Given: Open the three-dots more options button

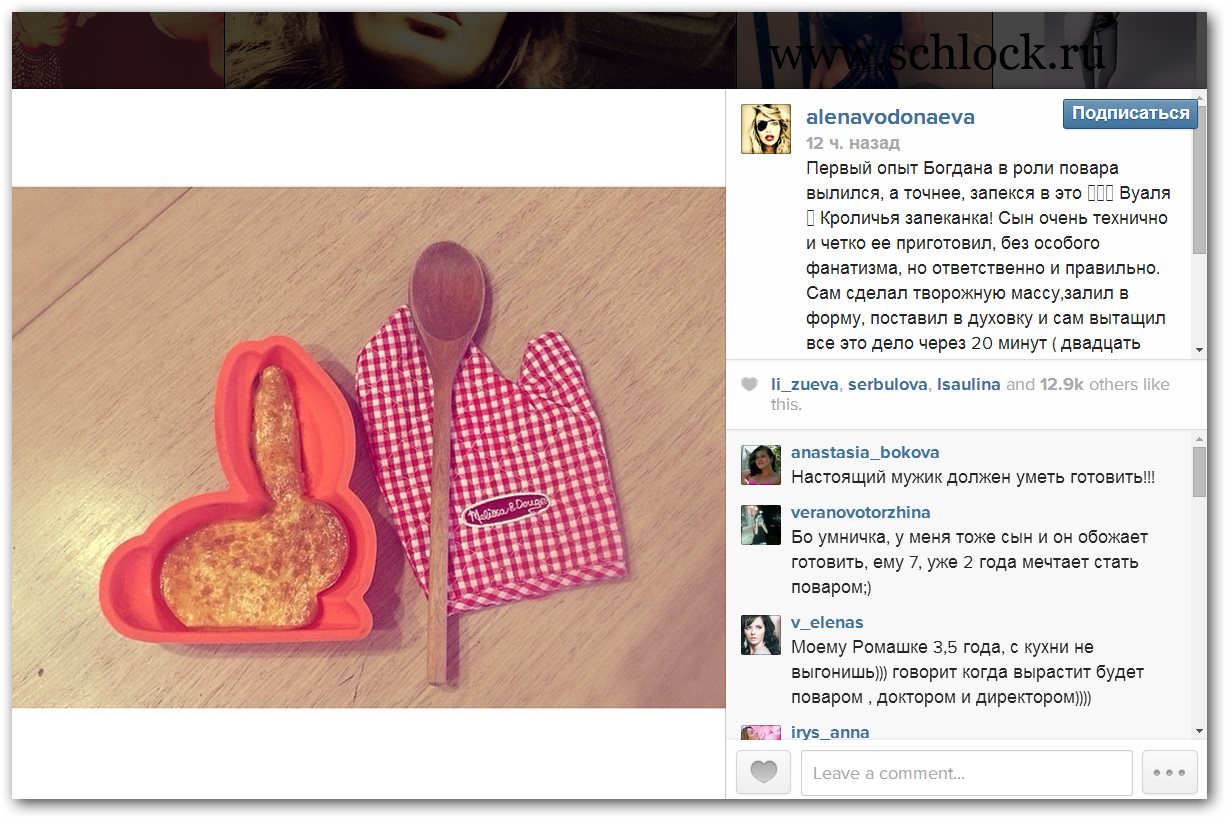Looking at the screenshot, I should [x=1168, y=773].
